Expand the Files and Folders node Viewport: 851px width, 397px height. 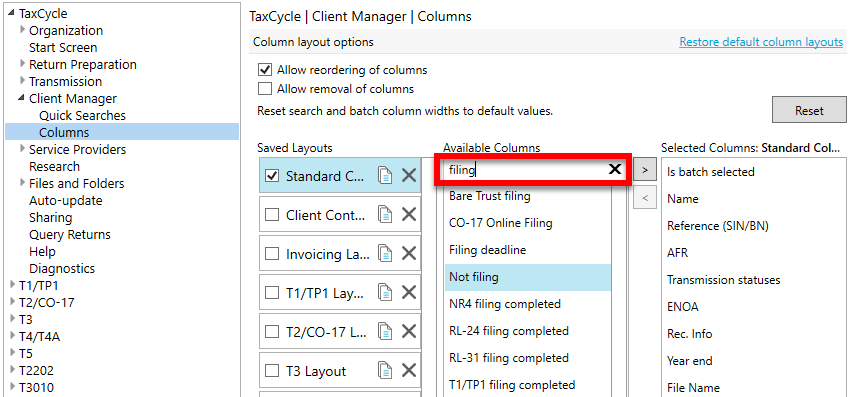coord(23,183)
